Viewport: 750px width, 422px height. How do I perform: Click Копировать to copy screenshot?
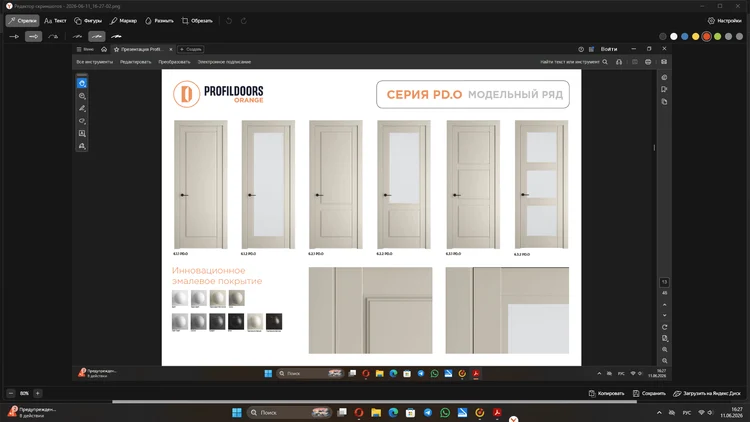pyautogui.click(x=606, y=393)
